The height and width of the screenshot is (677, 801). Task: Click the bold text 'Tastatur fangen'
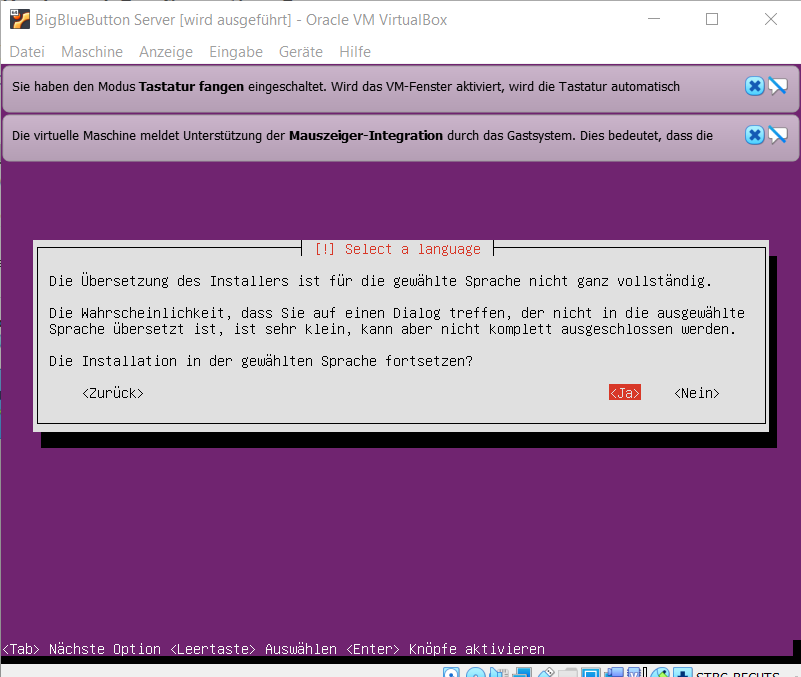191,86
